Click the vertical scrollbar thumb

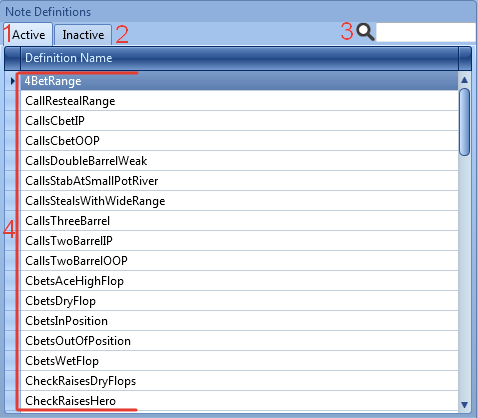point(464,122)
